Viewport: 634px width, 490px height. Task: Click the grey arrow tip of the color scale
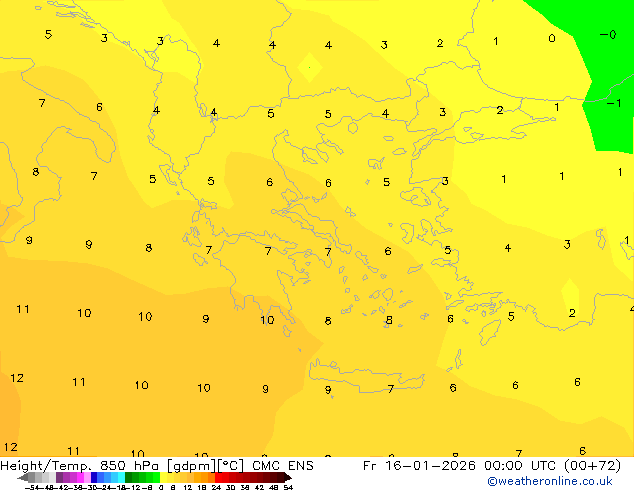click(x=23, y=478)
